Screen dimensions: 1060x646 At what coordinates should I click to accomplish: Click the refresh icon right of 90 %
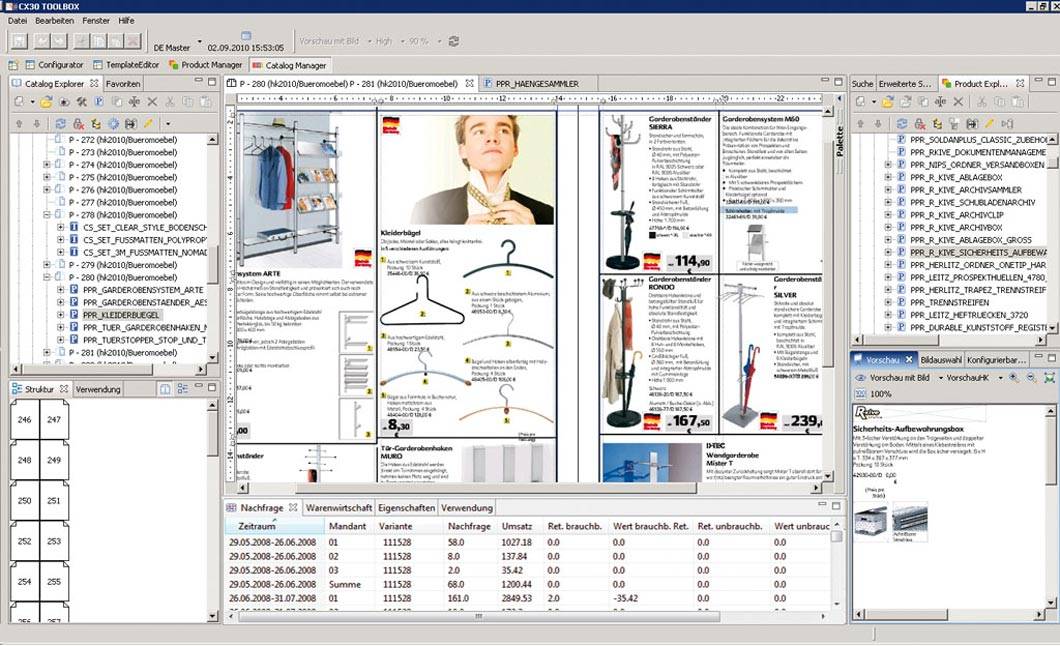point(454,41)
